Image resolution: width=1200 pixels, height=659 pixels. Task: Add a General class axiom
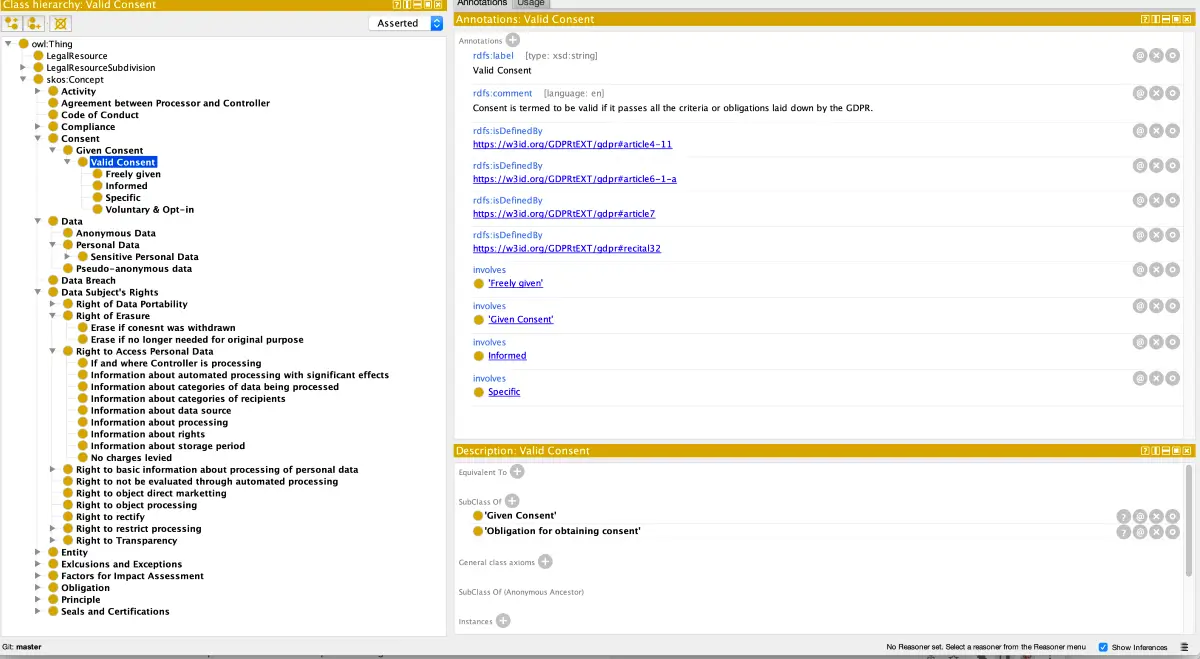click(x=545, y=562)
